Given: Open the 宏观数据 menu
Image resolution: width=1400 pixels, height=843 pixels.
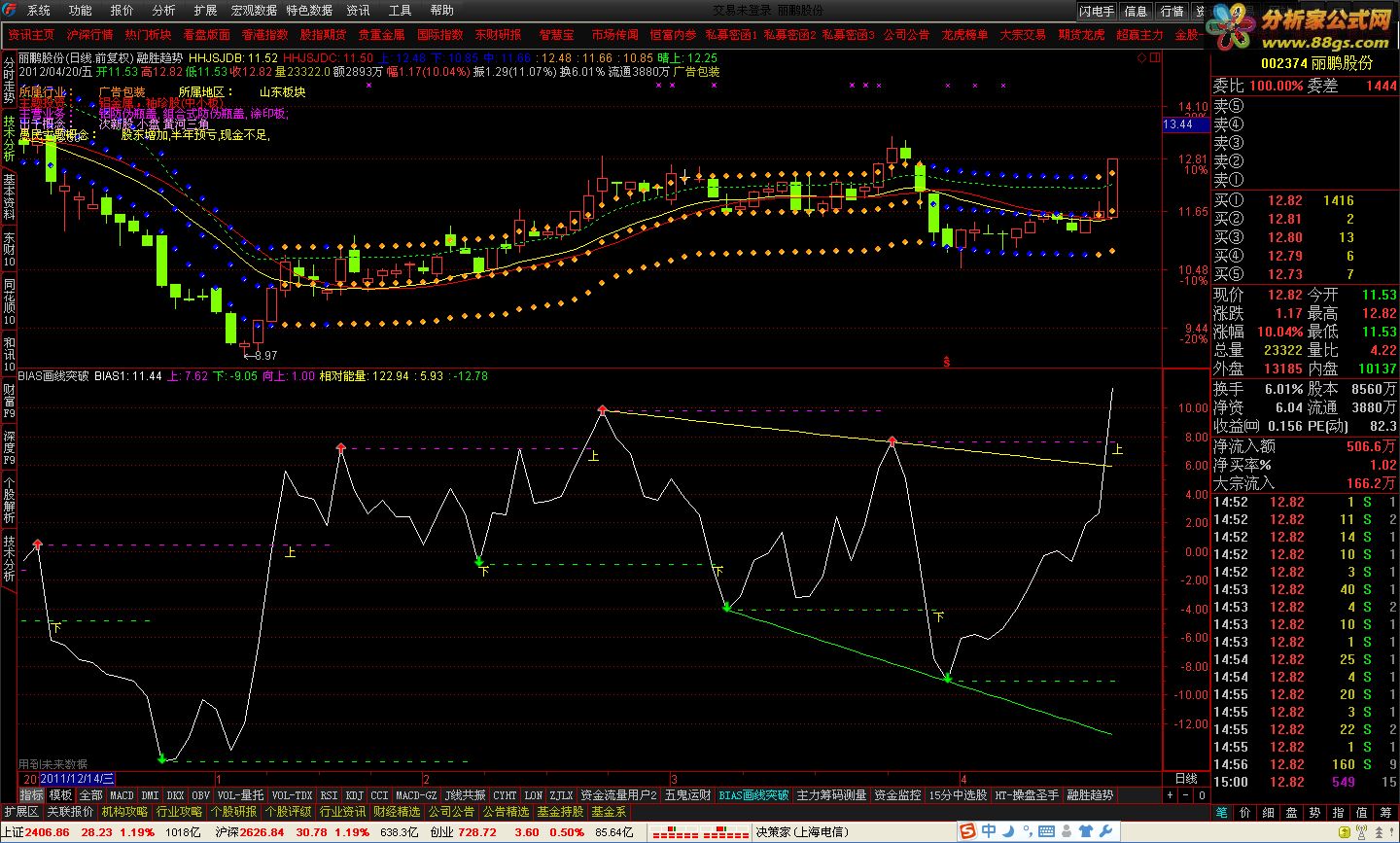Looking at the screenshot, I should click(x=254, y=10).
